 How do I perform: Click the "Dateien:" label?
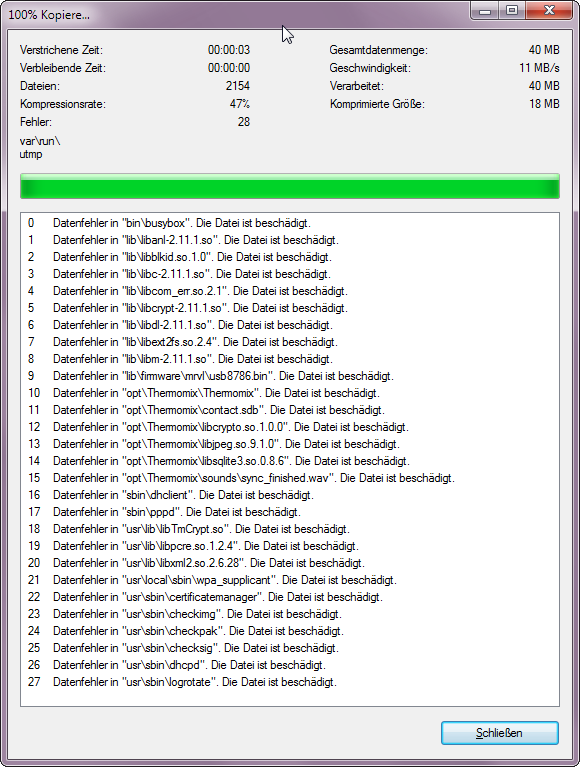pos(40,86)
